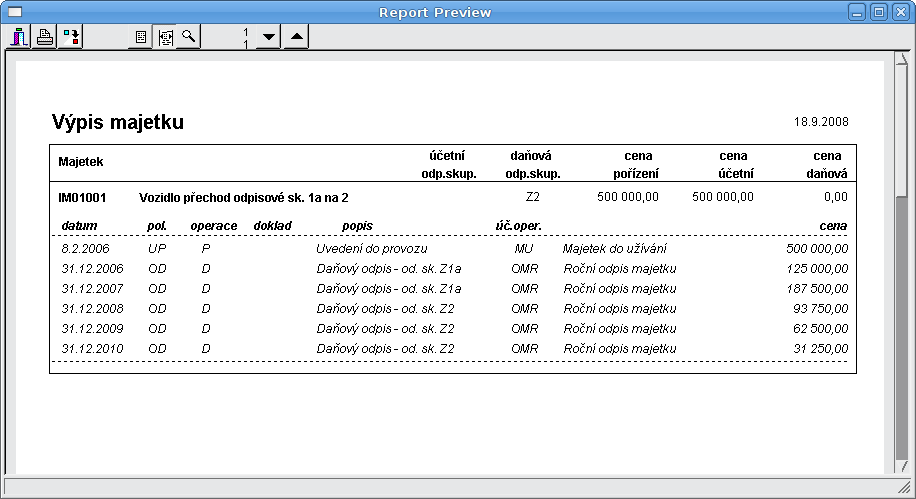Click the page number indicator in toolbar

[245, 38]
